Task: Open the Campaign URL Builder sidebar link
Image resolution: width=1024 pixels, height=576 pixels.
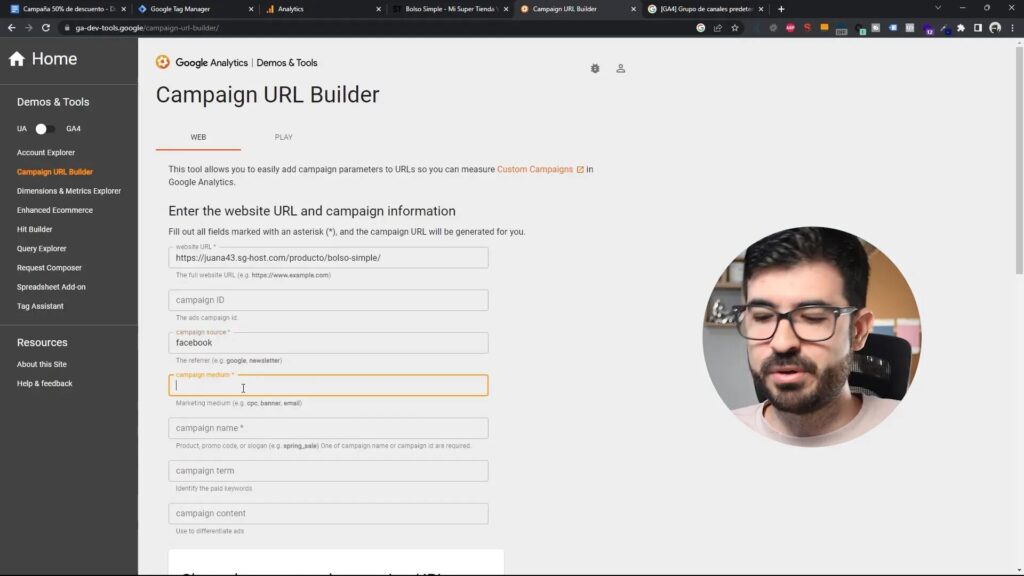Action: coord(55,172)
